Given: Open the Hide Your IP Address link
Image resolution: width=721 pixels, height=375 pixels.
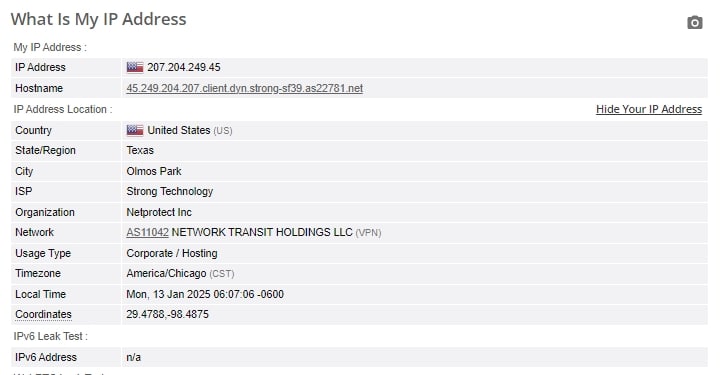Looking at the screenshot, I should click(x=649, y=109).
